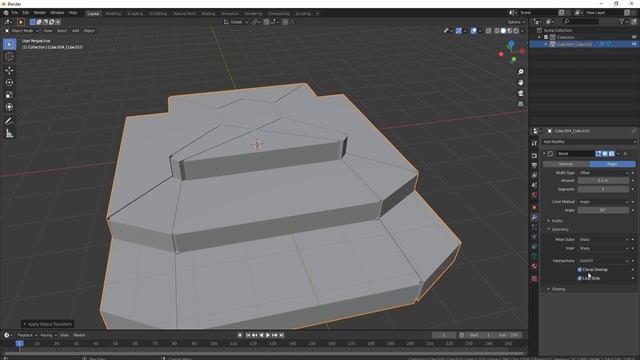Click the outliner filter funnel icon
The image size is (640, 360).
(622, 22)
